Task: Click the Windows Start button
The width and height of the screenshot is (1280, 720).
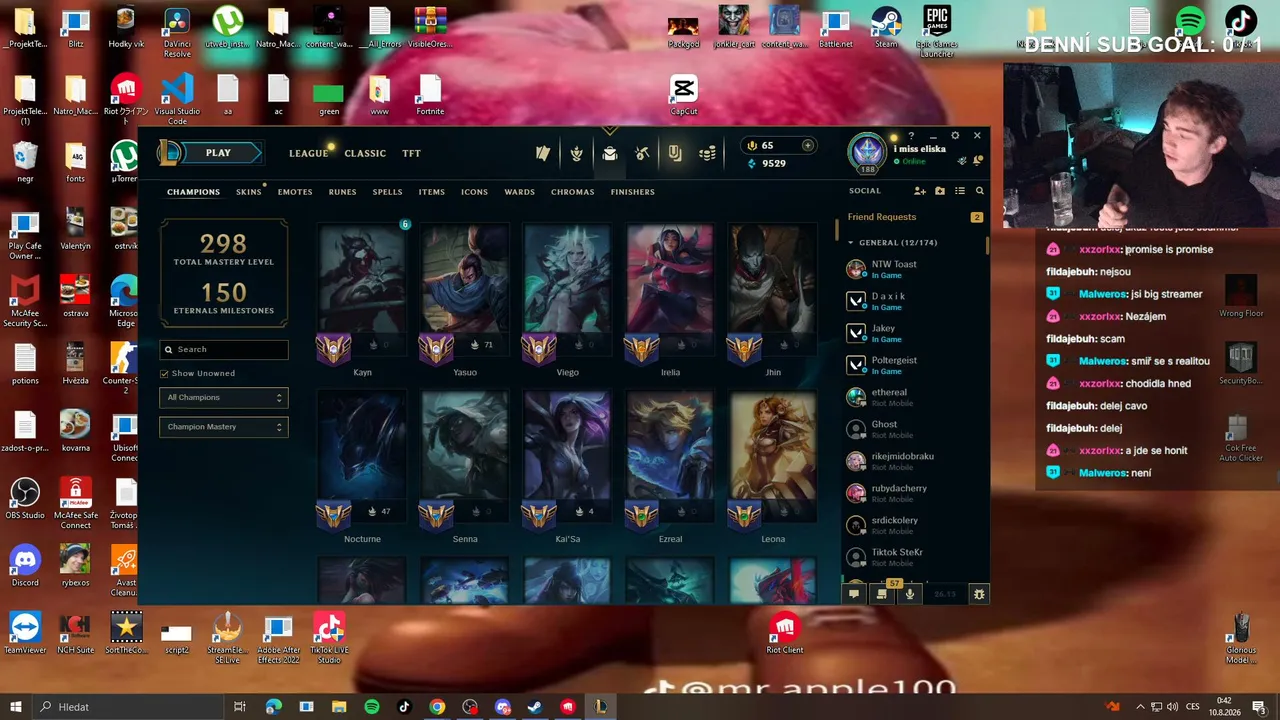Action: pyautogui.click(x=15, y=707)
